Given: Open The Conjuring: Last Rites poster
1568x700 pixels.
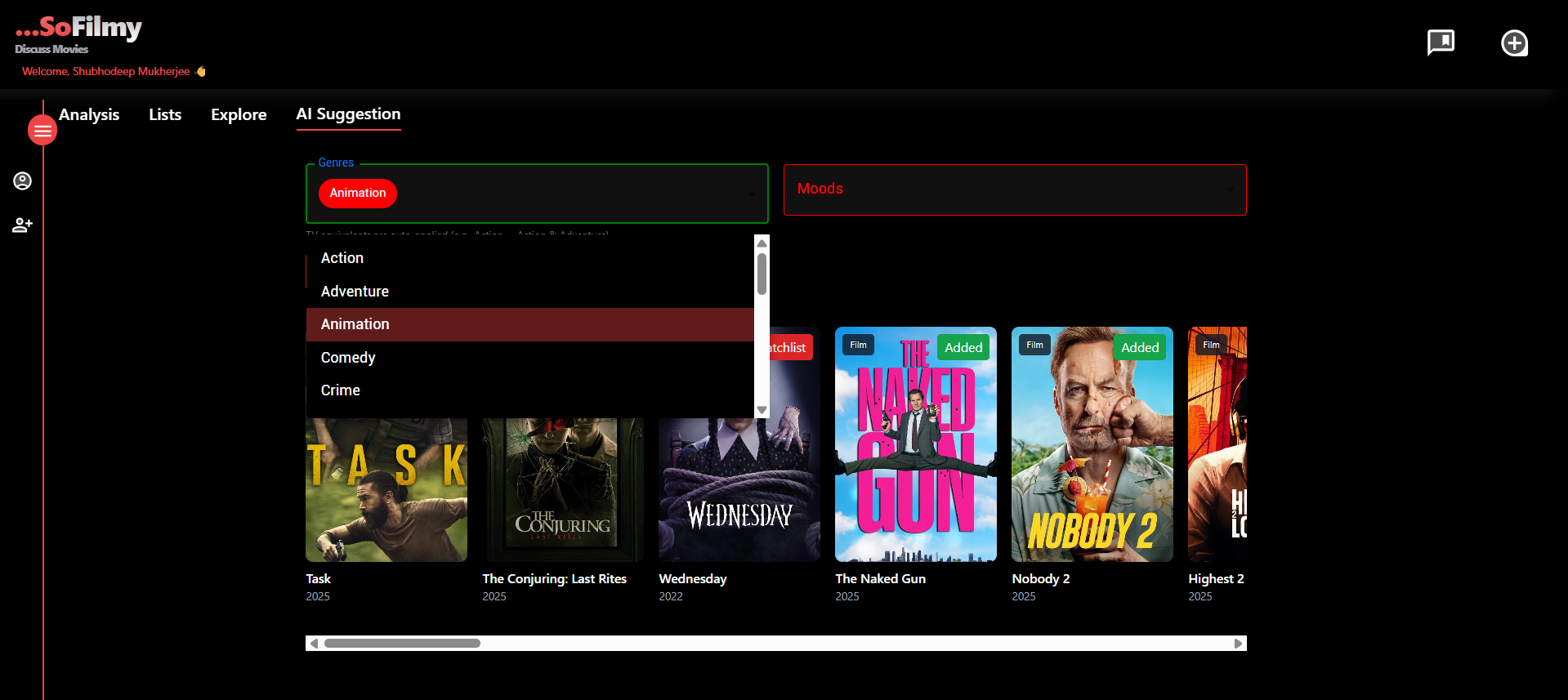Looking at the screenshot, I should pos(563,489).
